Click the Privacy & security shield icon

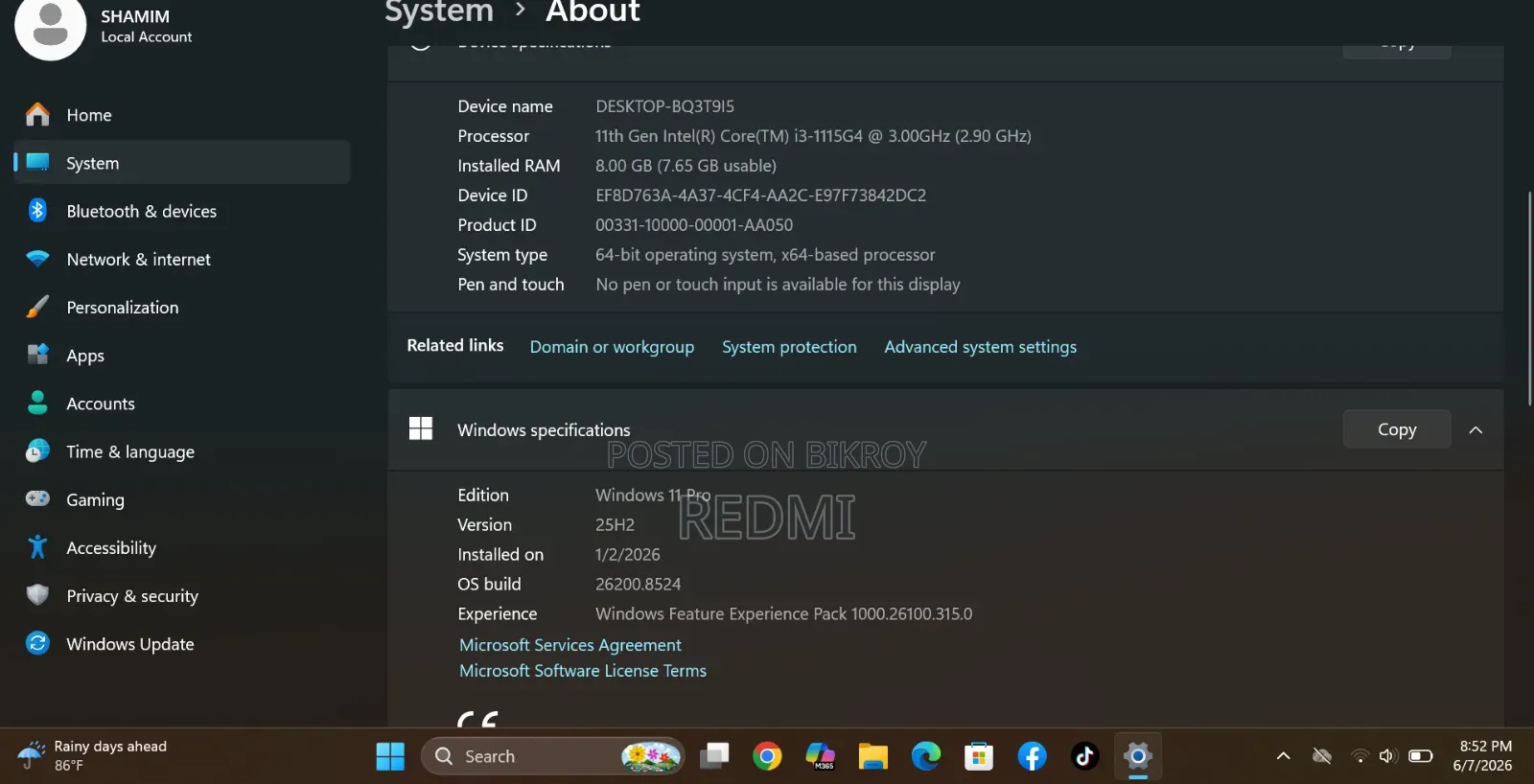click(37, 595)
